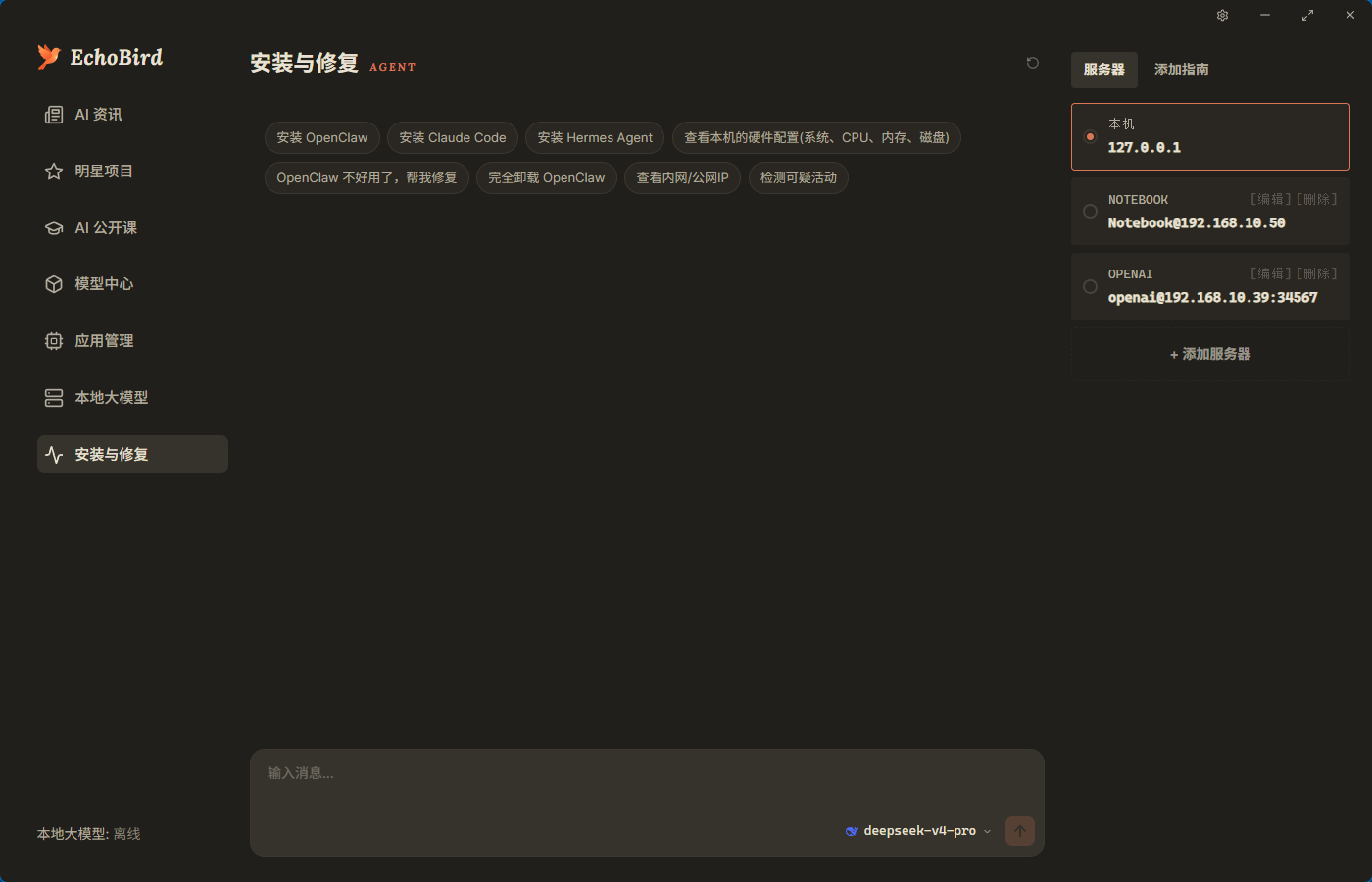
Task: Click the 安装 Hermes Agent chip
Action: click(595, 138)
